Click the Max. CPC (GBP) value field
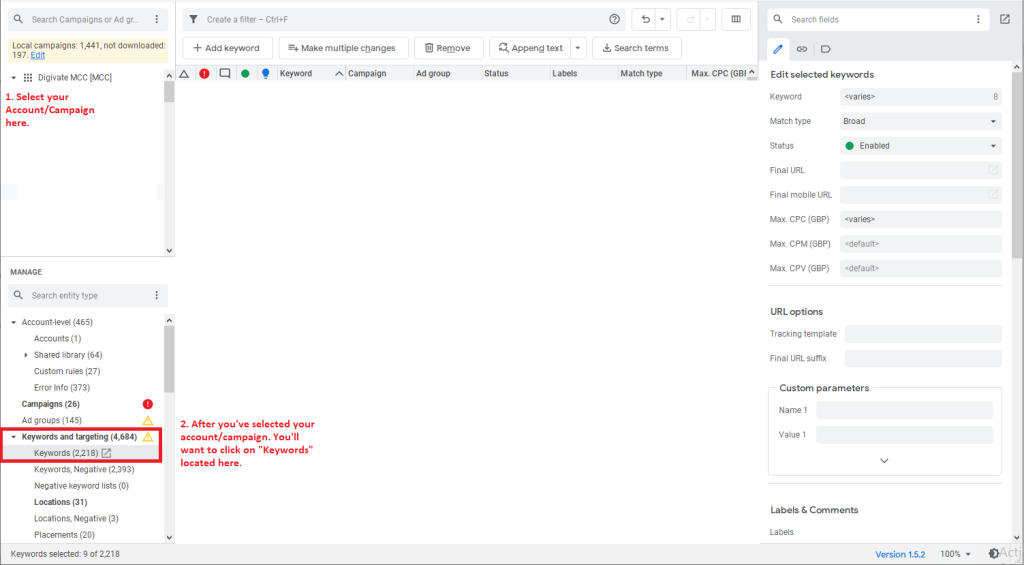This screenshot has height=565, width=1024. 921,219
